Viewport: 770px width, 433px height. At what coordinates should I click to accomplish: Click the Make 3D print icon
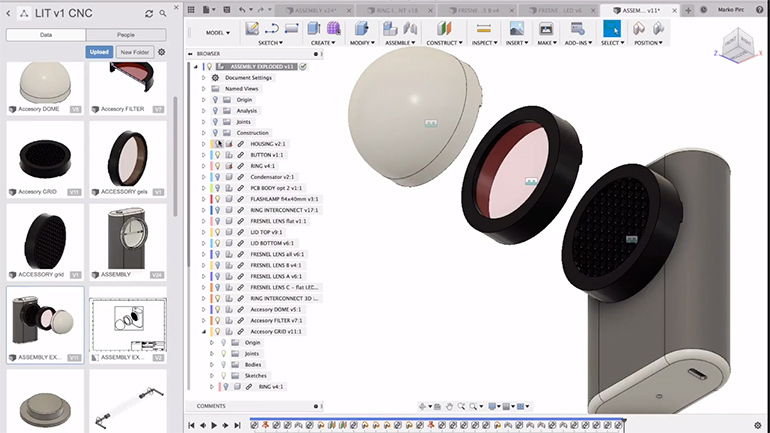click(x=547, y=28)
